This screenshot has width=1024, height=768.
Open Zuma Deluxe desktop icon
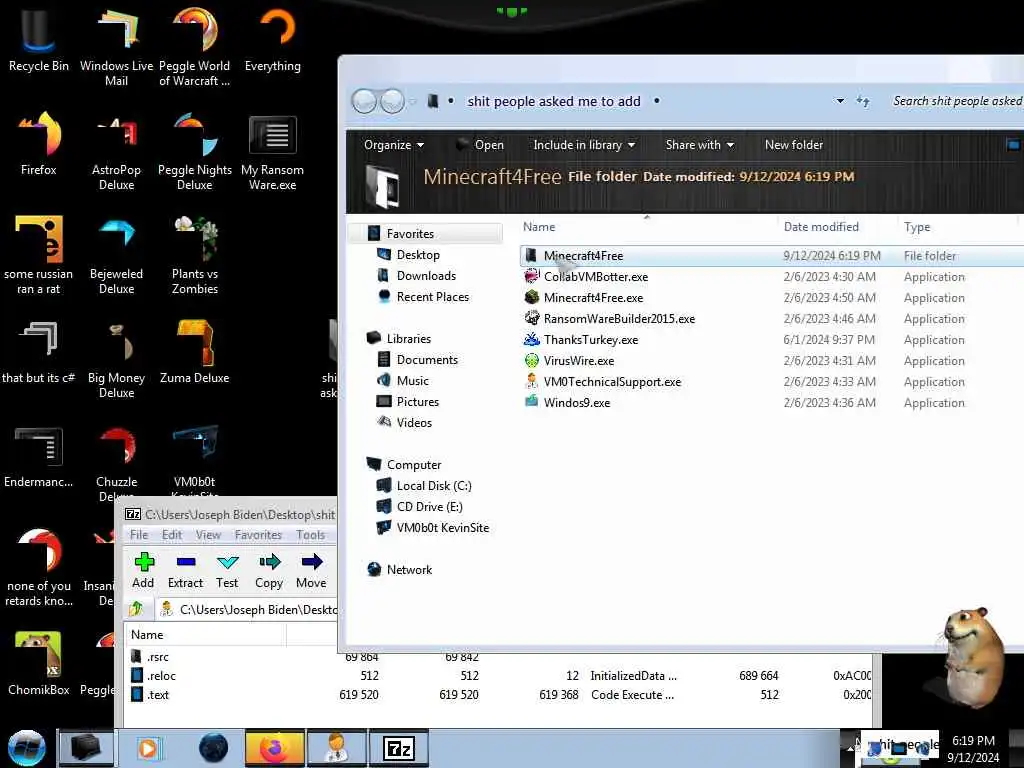(x=195, y=351)
